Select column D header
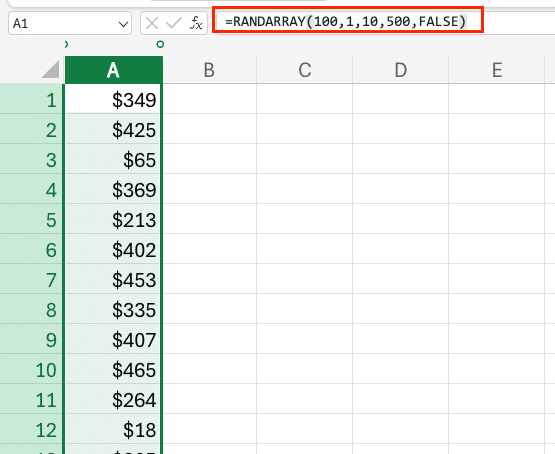This screenshot has width=555, height=454. (x=400, y=70)
